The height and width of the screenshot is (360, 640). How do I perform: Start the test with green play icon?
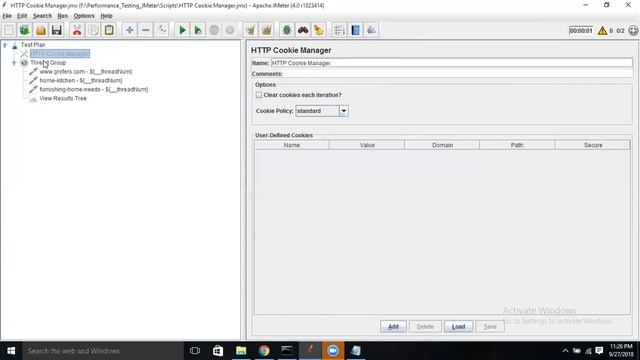[x=182, y=30]
